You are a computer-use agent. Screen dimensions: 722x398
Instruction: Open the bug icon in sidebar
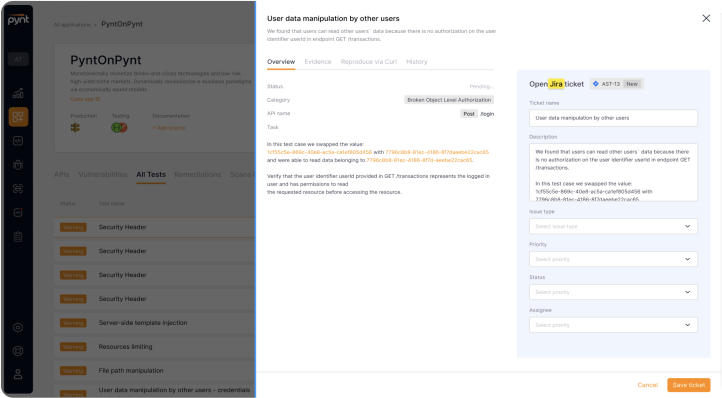[x=18, y=165]
